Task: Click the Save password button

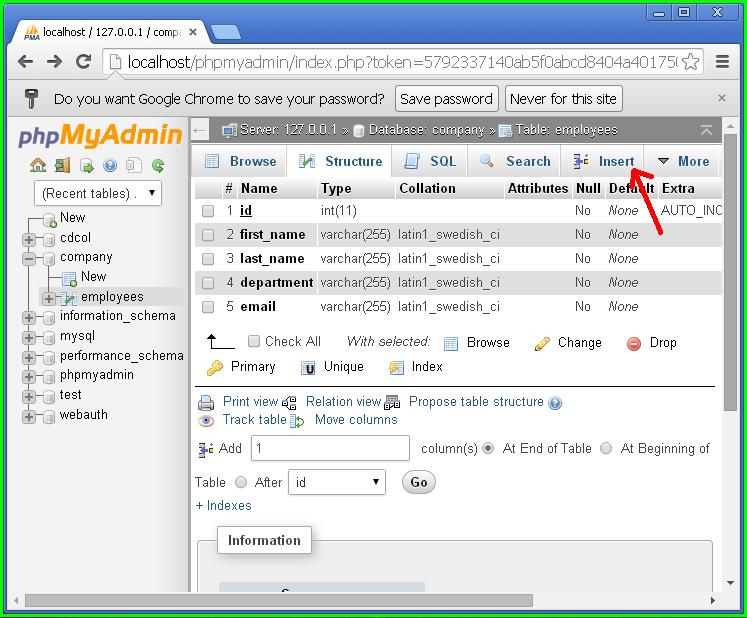Action: [446, 99]
